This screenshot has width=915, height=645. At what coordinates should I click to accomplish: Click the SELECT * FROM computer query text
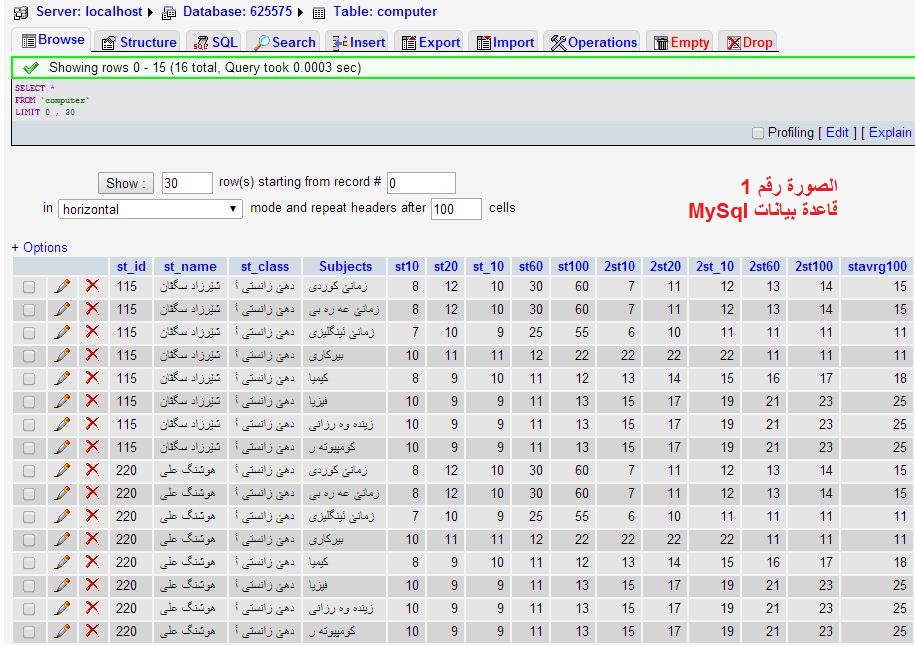(52, 100)
